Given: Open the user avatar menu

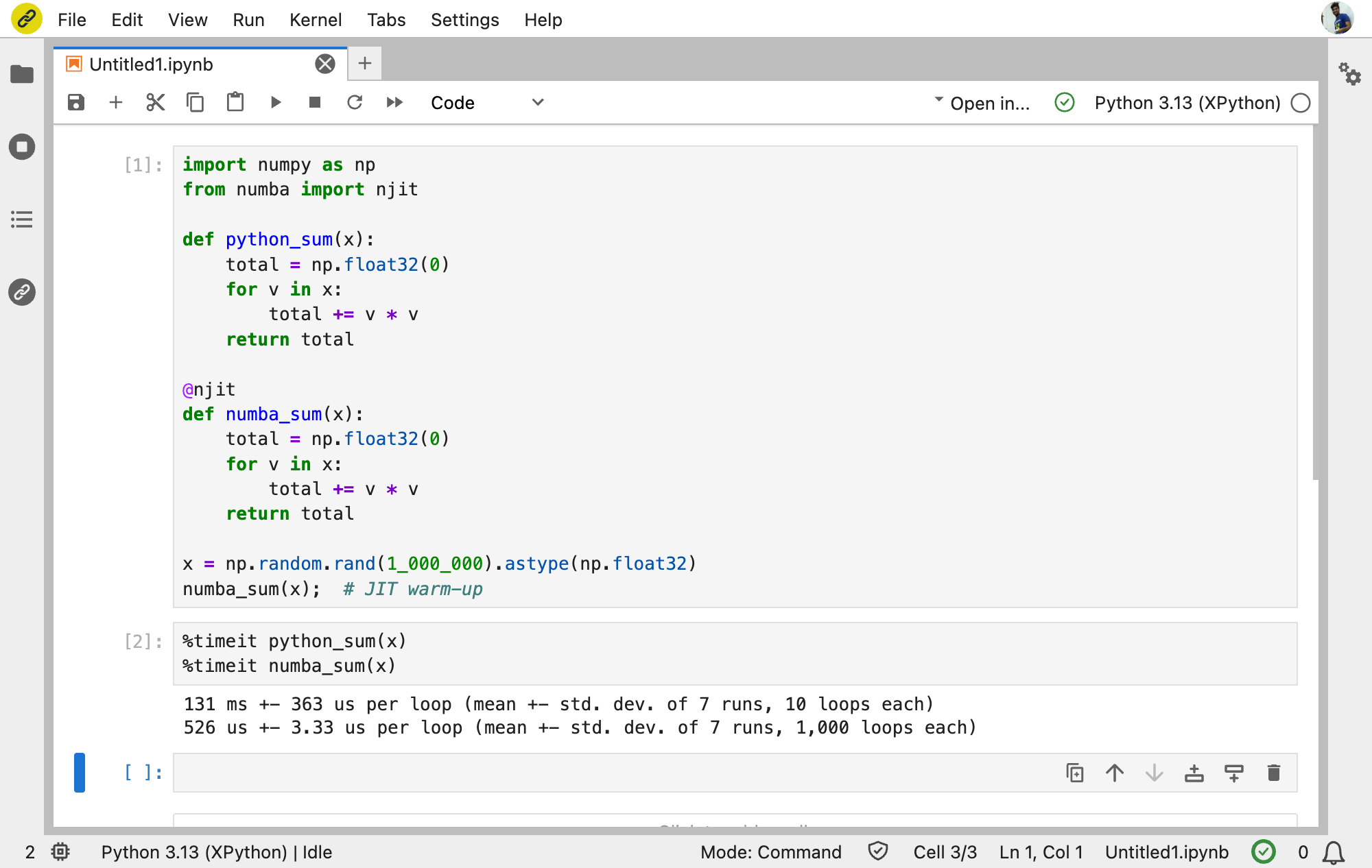Looking at the screenshot, I should pyautogui.click(x=1337, y=19).
